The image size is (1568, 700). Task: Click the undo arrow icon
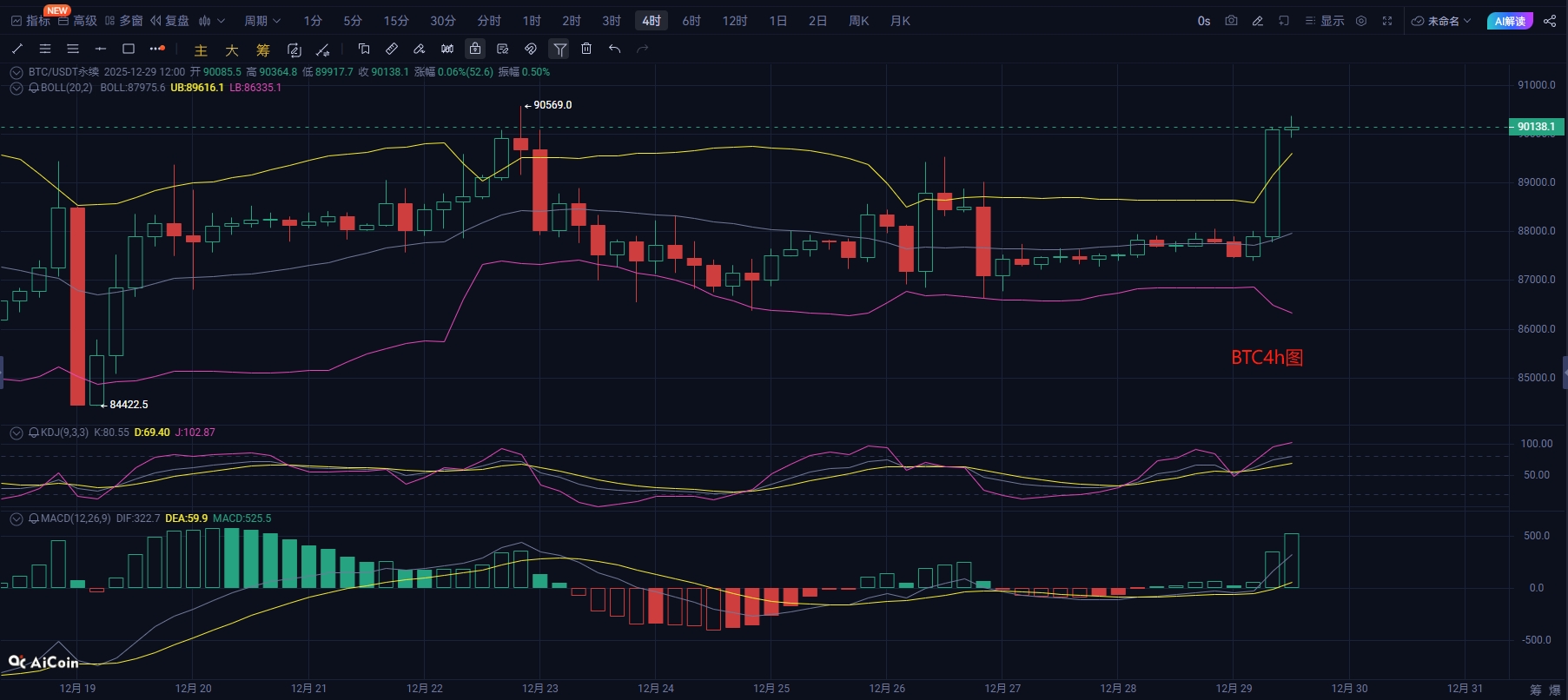click(x=615, y=49)
